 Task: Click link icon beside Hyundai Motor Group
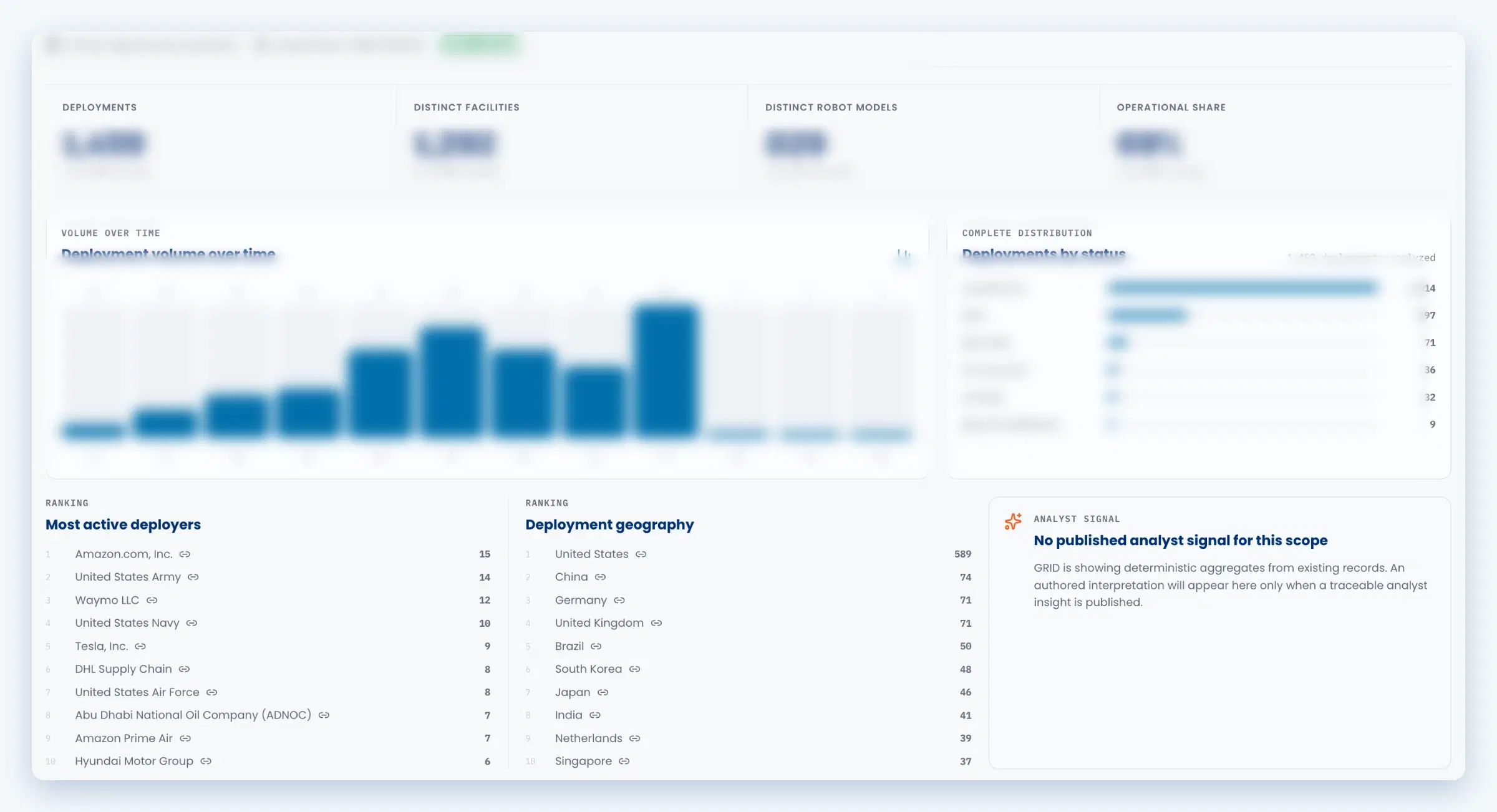[206, 761]
